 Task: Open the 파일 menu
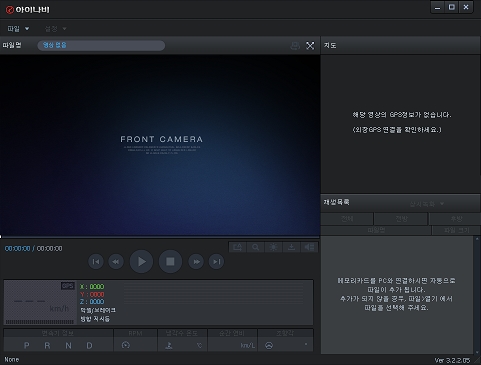tap(18, 29)
